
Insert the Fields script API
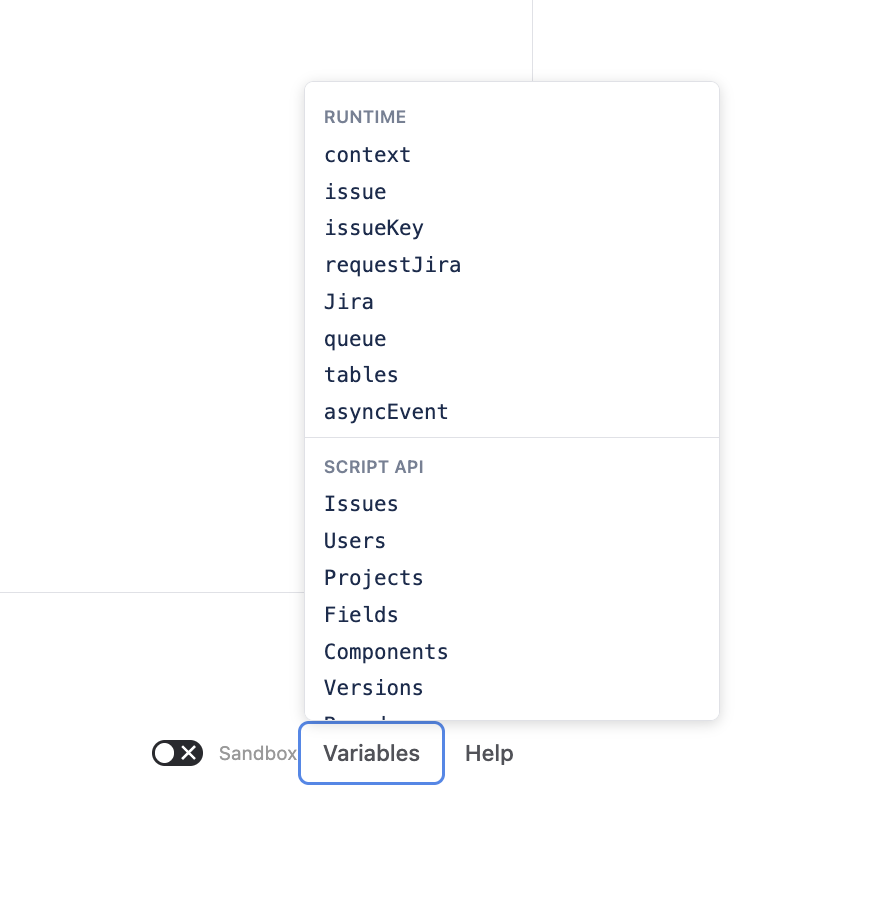click(361, 615)
